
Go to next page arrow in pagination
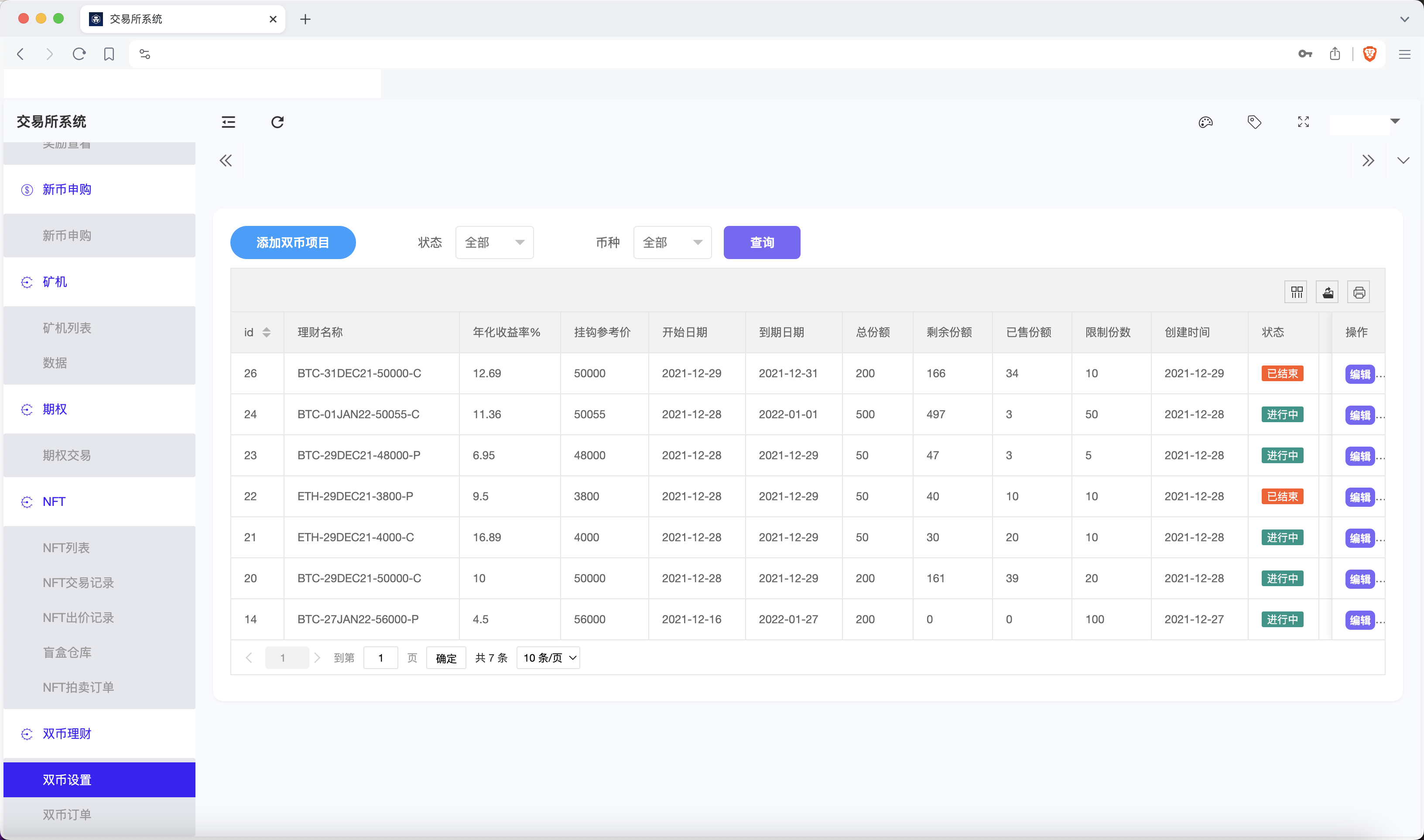(x=317, y=658)
